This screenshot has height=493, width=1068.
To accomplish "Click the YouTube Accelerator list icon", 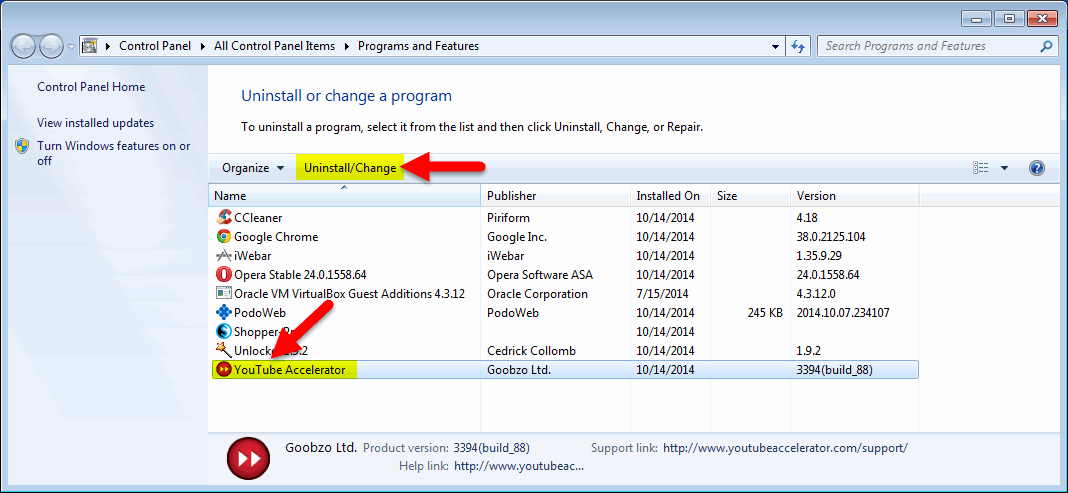I will pos(223,370).
